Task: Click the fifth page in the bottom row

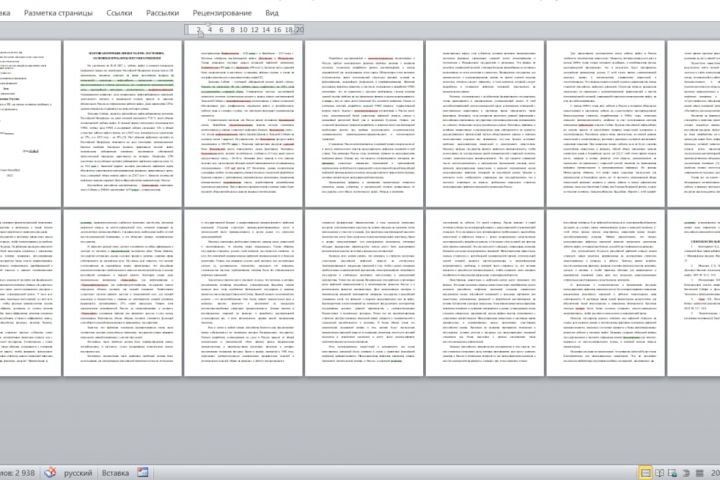Action: coord(485,293)
